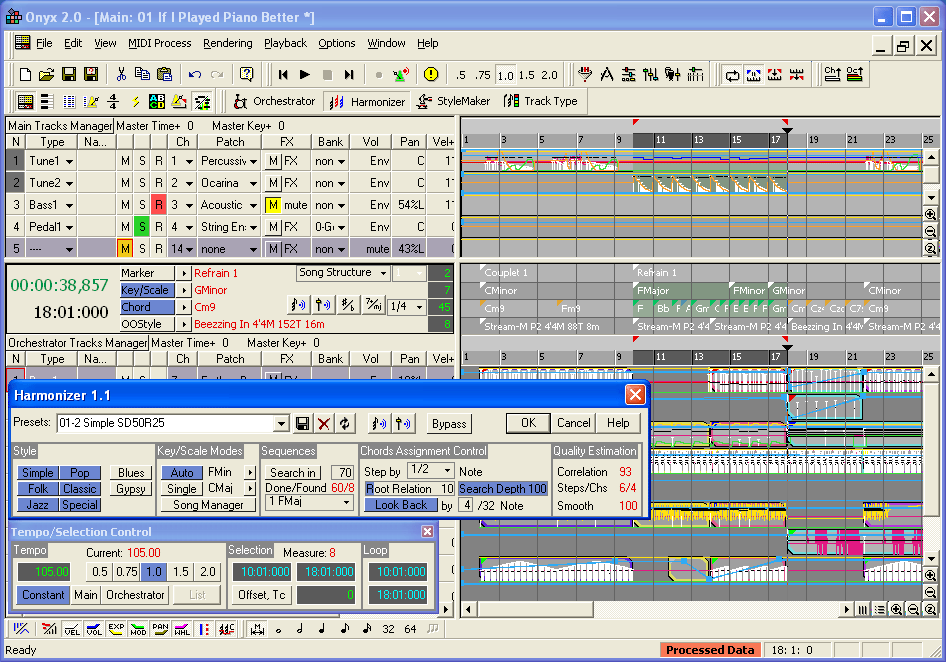Screen dimensions: 946x662
Task: Open the 1 FMaj sequences dropdown
Action: (x=346, y=502)
